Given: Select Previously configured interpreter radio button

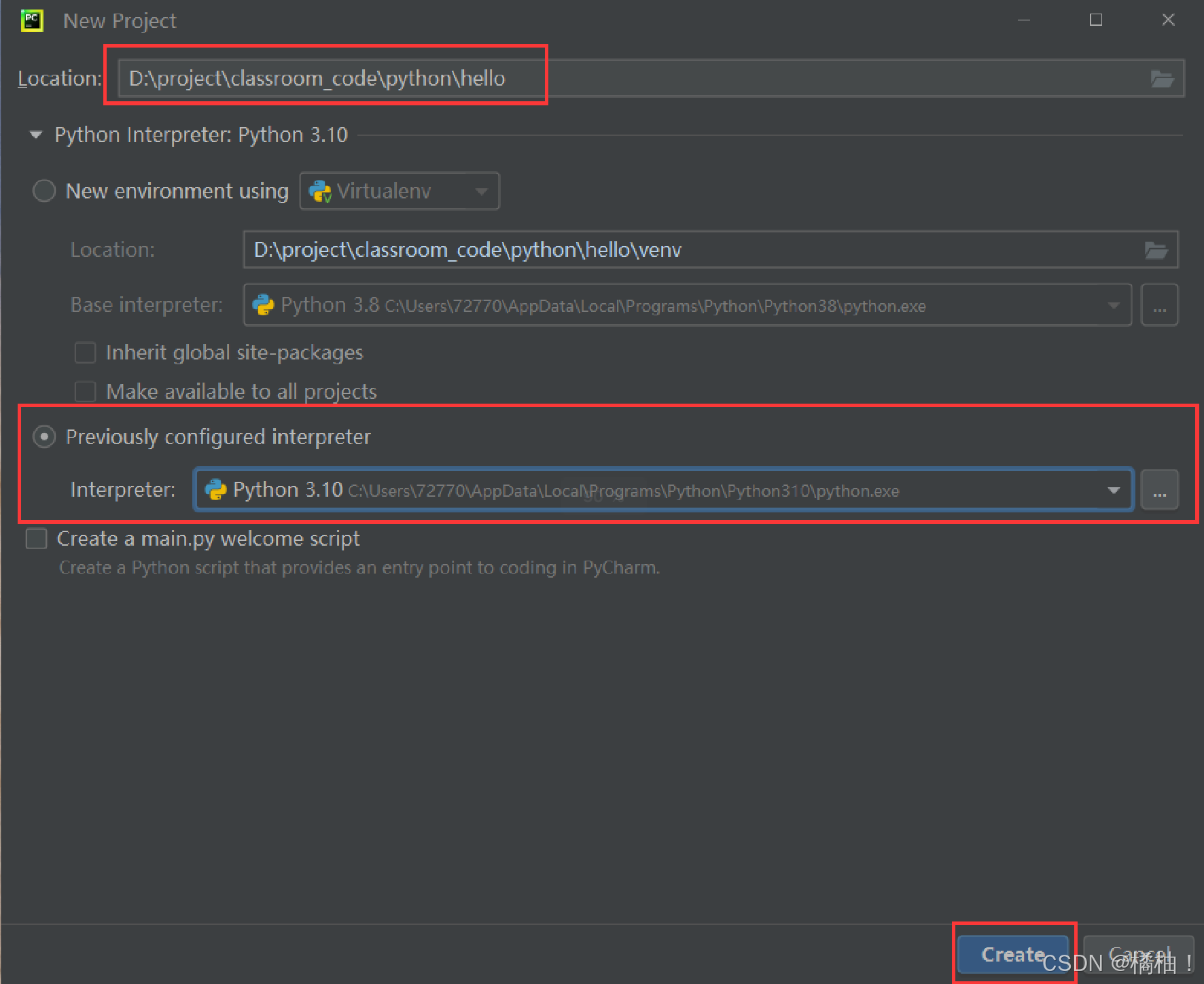Looking at the screenshot, I should (44, 436).
